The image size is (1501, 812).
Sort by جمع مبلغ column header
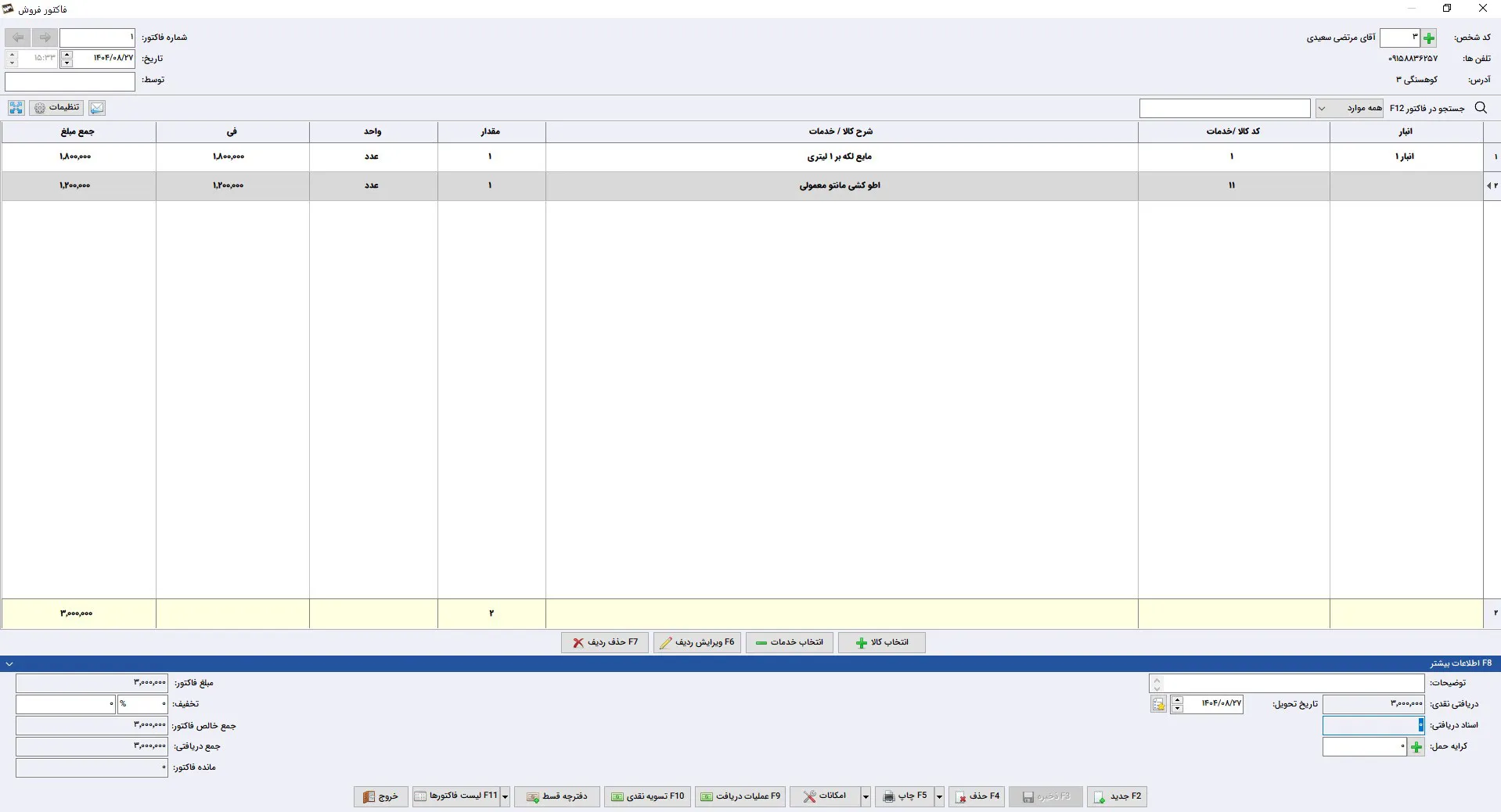78,131
